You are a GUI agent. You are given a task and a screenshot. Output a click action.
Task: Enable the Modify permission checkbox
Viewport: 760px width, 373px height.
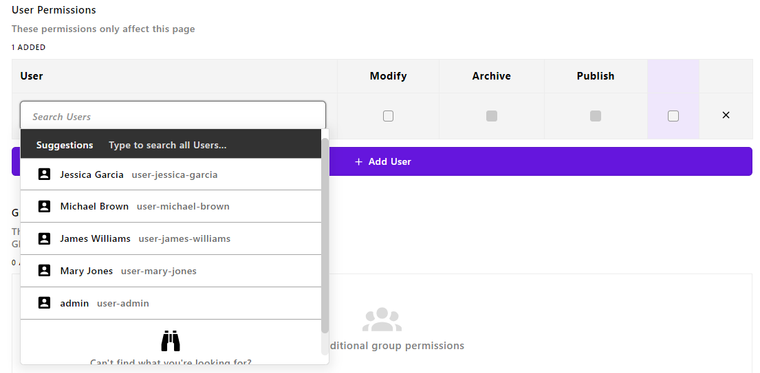(388, 116)
